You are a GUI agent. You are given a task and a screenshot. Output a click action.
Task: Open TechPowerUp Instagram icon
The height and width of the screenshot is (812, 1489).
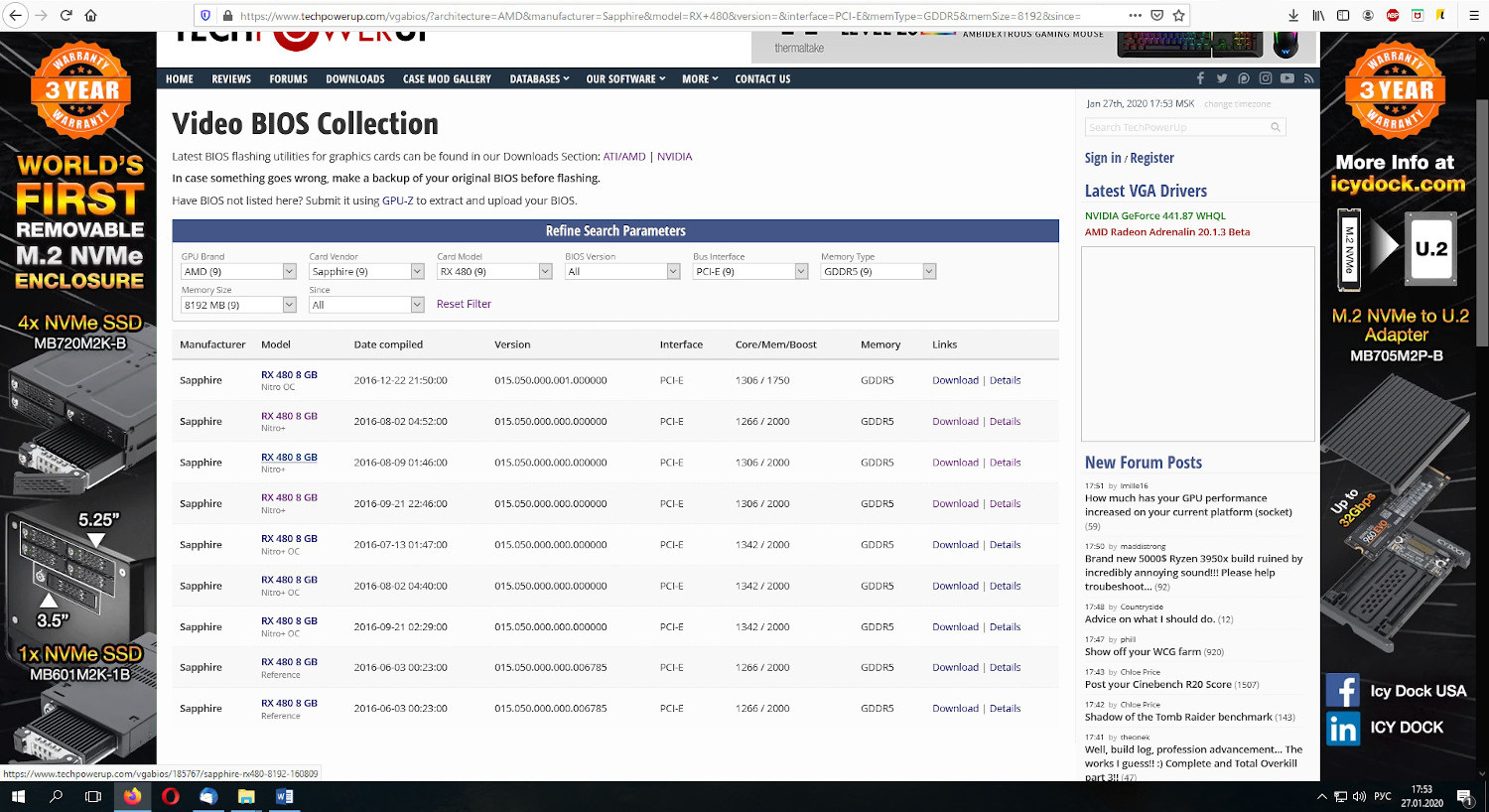click(x=1266, y=78)
